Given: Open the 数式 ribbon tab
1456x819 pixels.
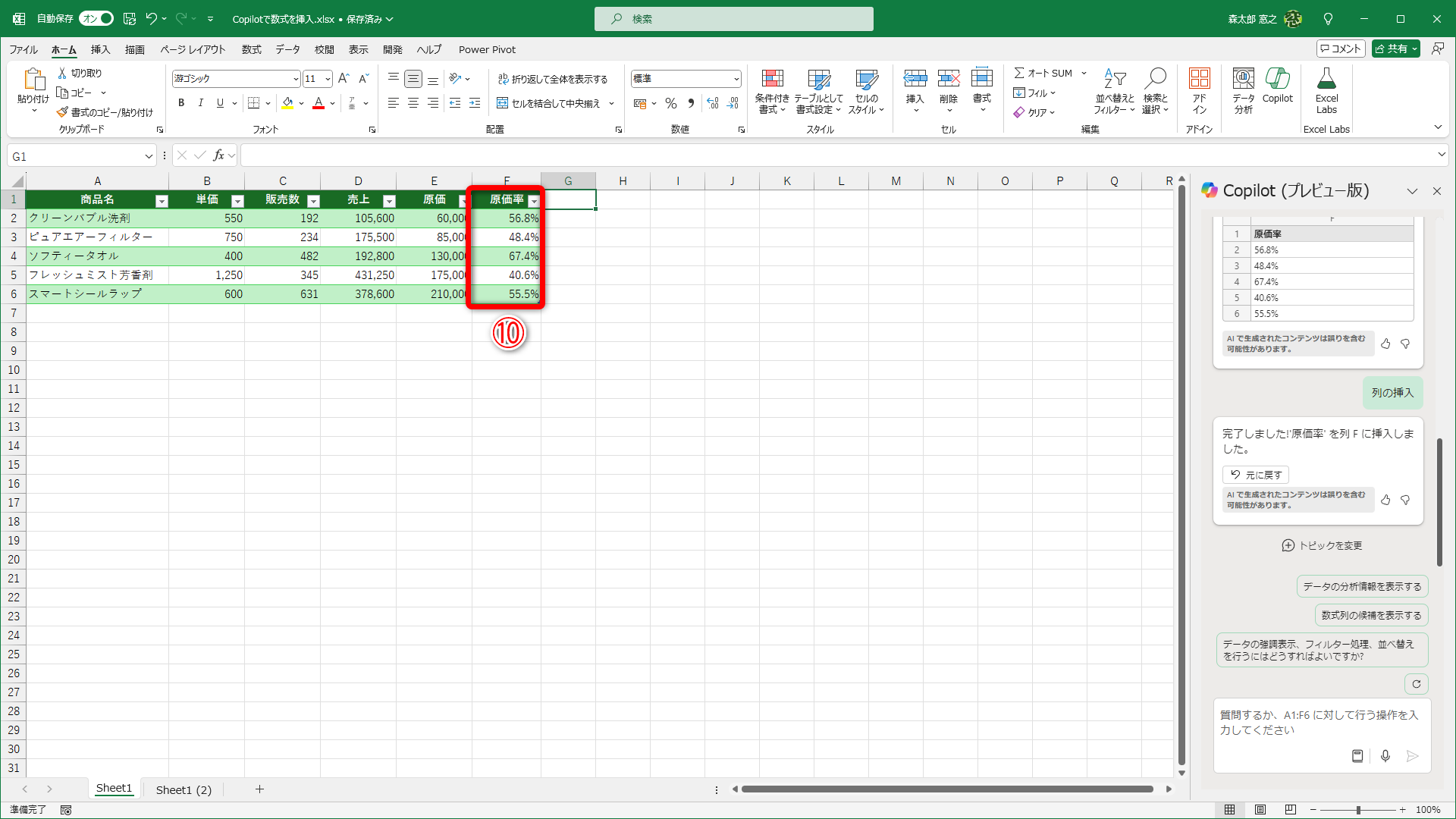Looking at the screenshot, I should click(x=251, y=49).
